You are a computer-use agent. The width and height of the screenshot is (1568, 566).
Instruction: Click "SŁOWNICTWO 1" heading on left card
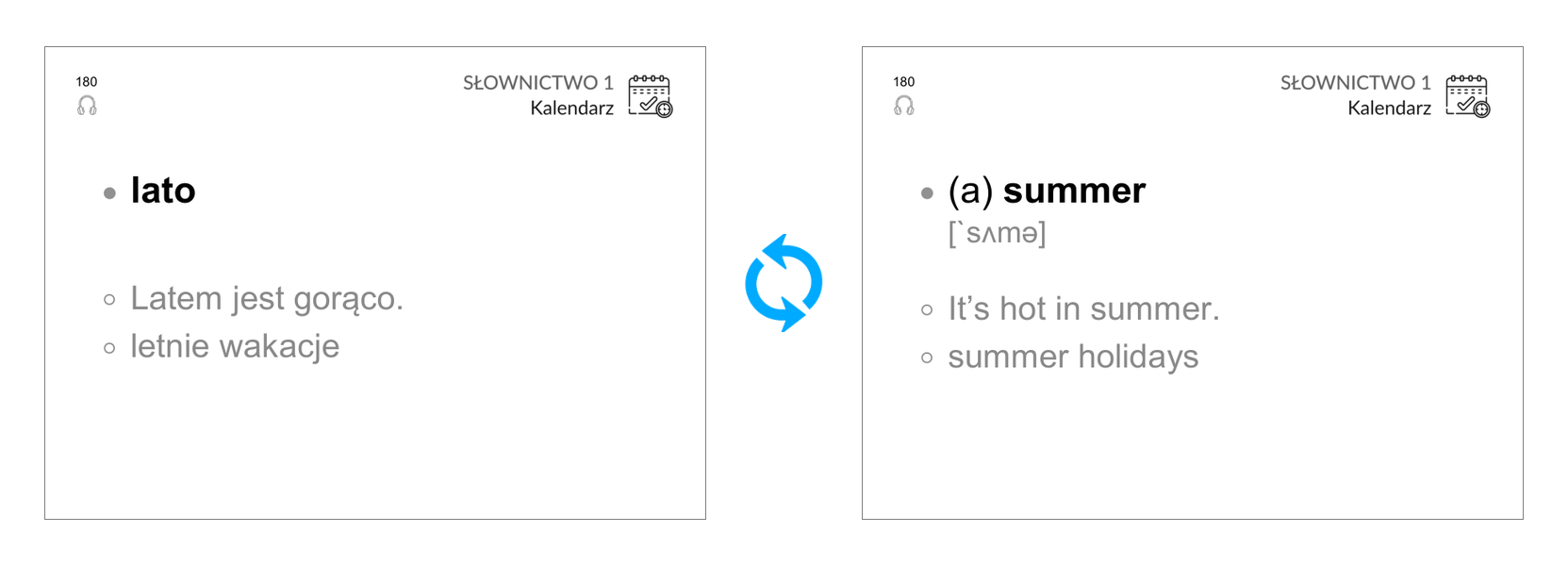tap(538, 83)
